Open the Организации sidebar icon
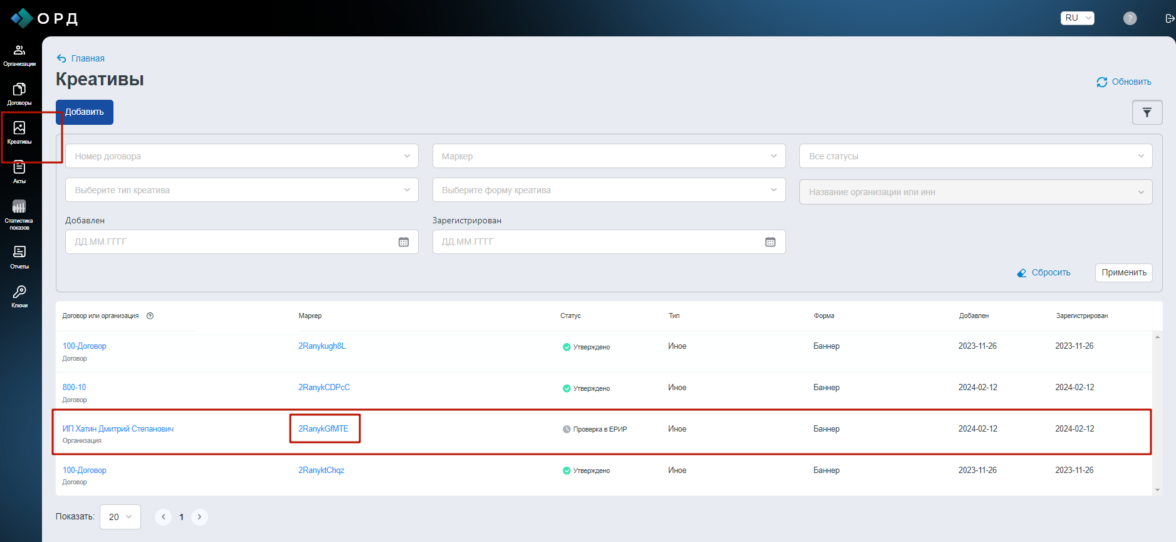Screen dimensions: 1176x542 click(x=19, y=54)
